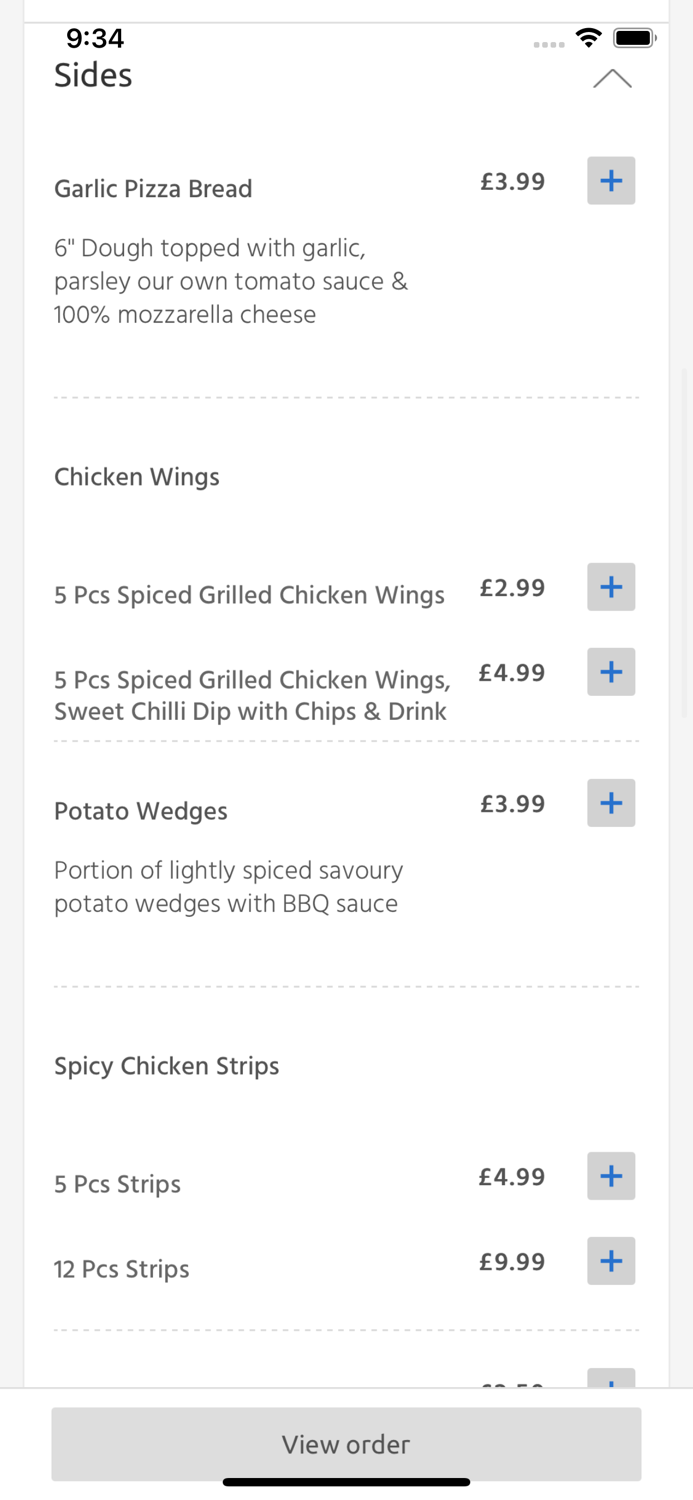
Task: Add 5 Pcs Strips to the order
Action: [611, 1176]
